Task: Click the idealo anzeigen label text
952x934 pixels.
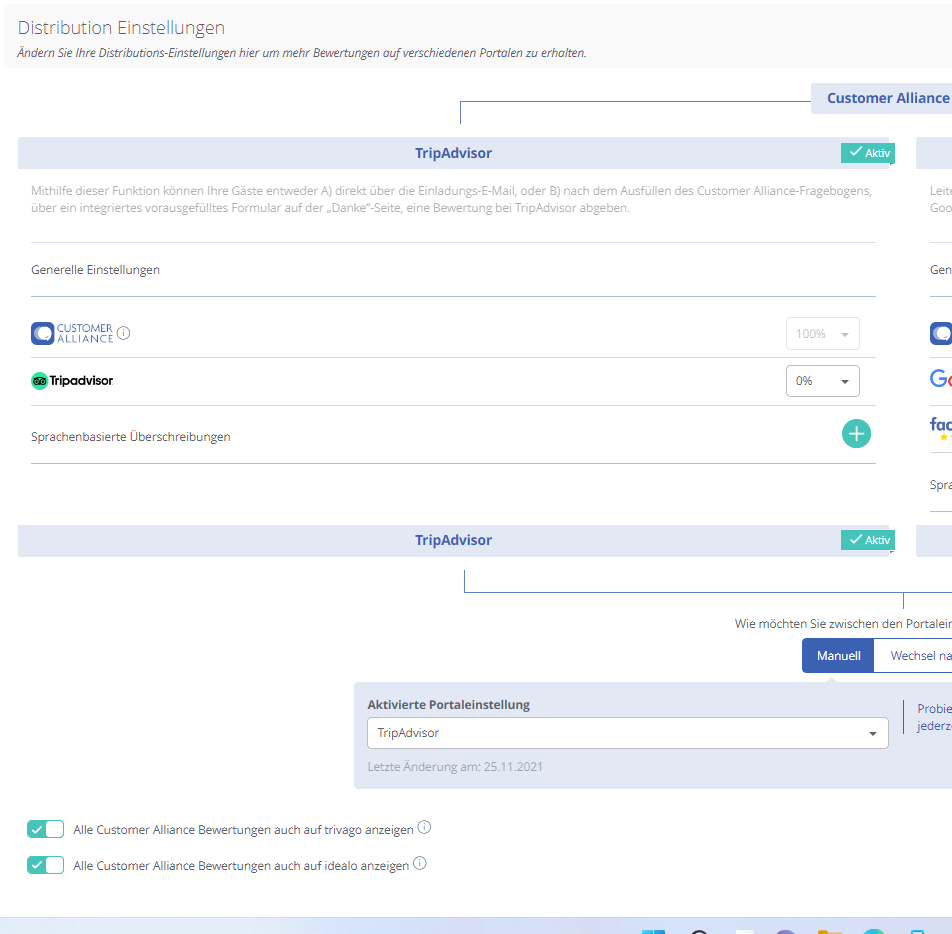Action: click(241, 865)
